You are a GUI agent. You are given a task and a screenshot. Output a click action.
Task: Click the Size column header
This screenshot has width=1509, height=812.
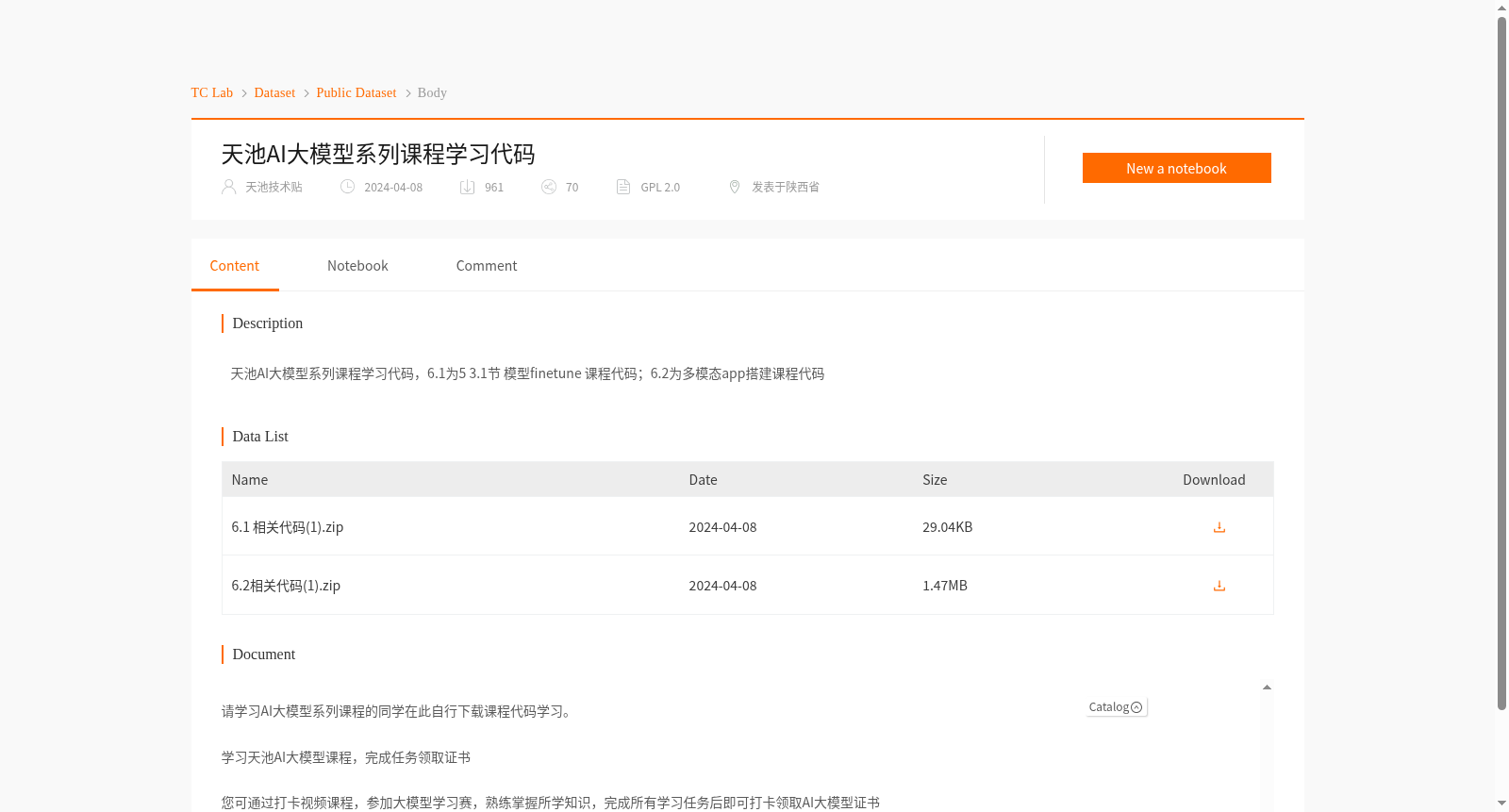[x=935, y=480]
